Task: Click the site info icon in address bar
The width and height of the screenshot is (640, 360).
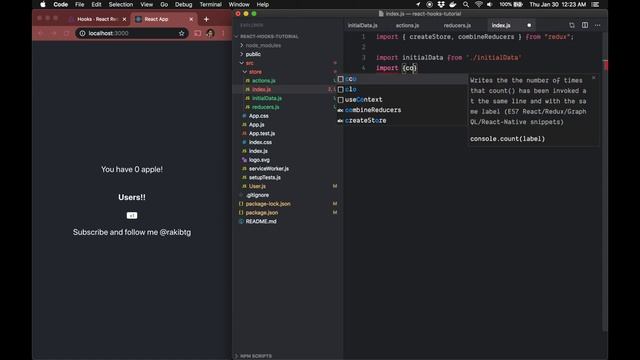Action: point(82,33)
